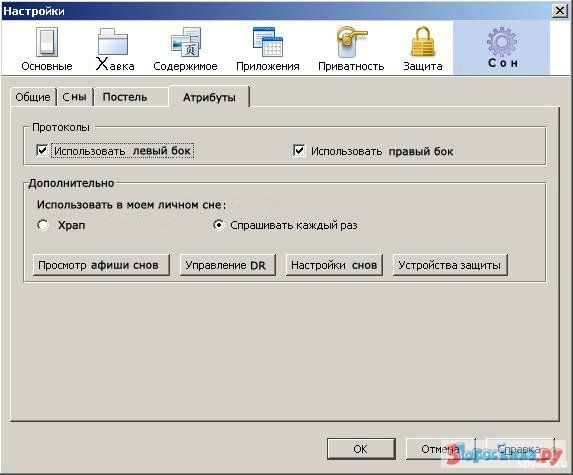Toggle Использовать правый бок checkbox
Screen dimensions: 573x475
pyautogui.click(x=299, y=150)
